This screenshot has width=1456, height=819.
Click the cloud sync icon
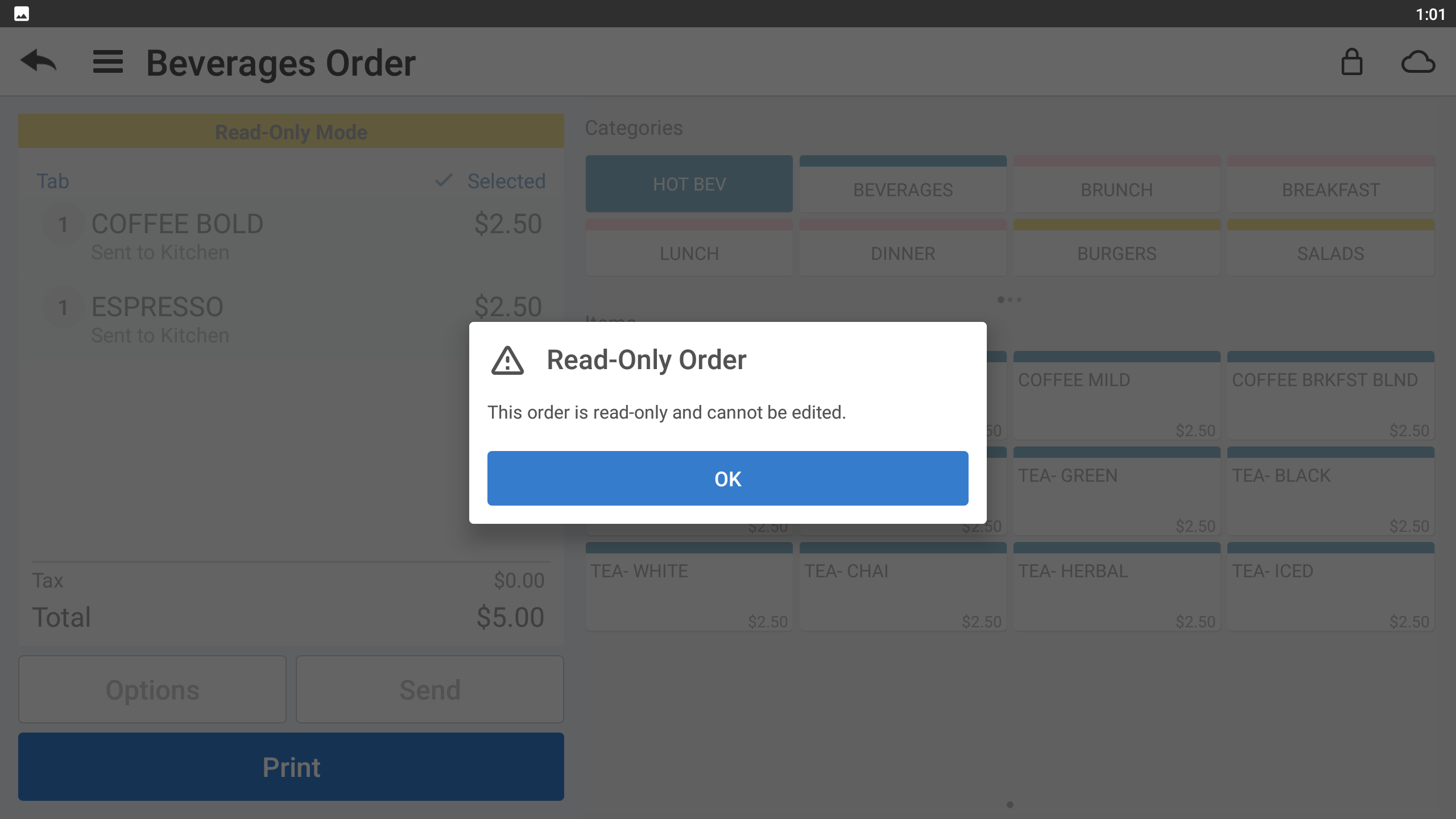(1417, 62)
